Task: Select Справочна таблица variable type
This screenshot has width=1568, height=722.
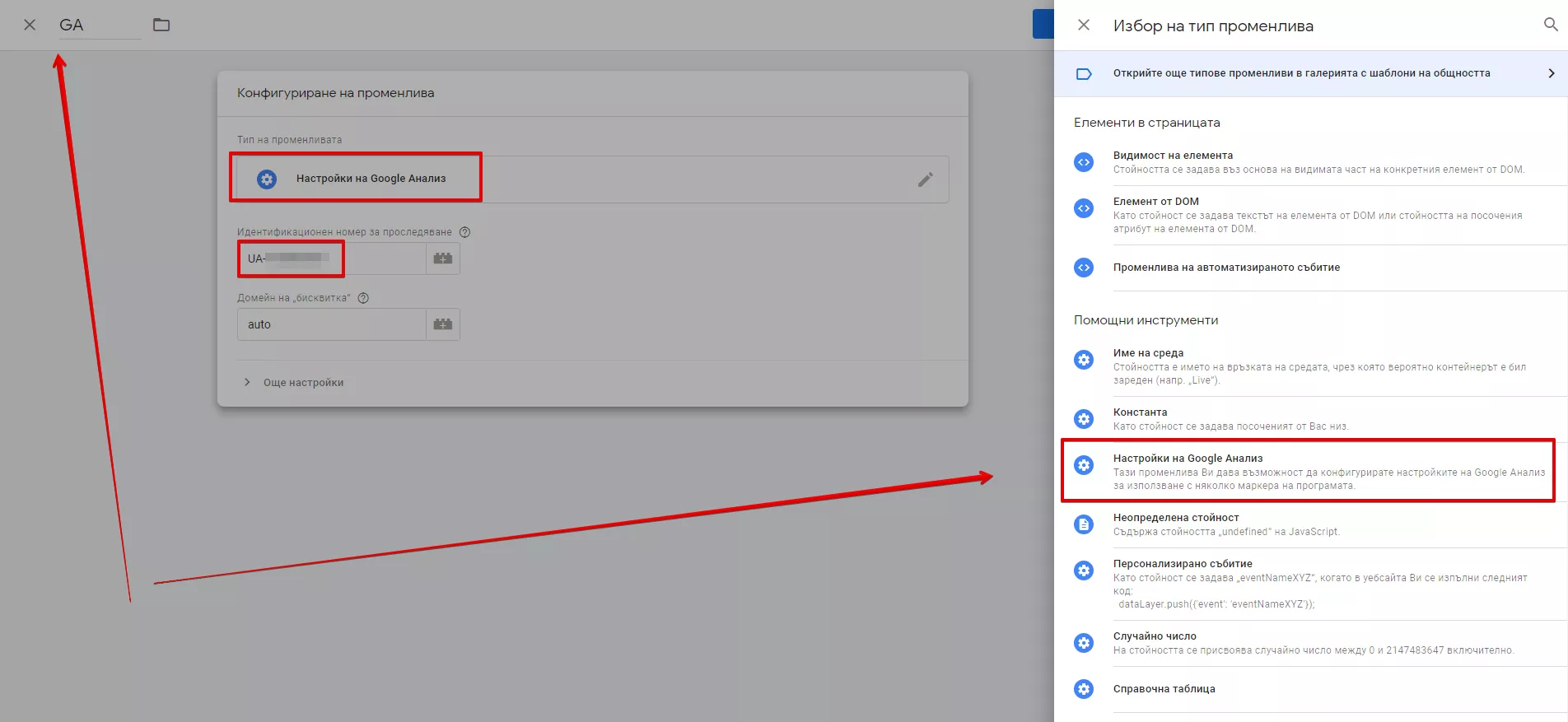Action: pos(1311,689)
